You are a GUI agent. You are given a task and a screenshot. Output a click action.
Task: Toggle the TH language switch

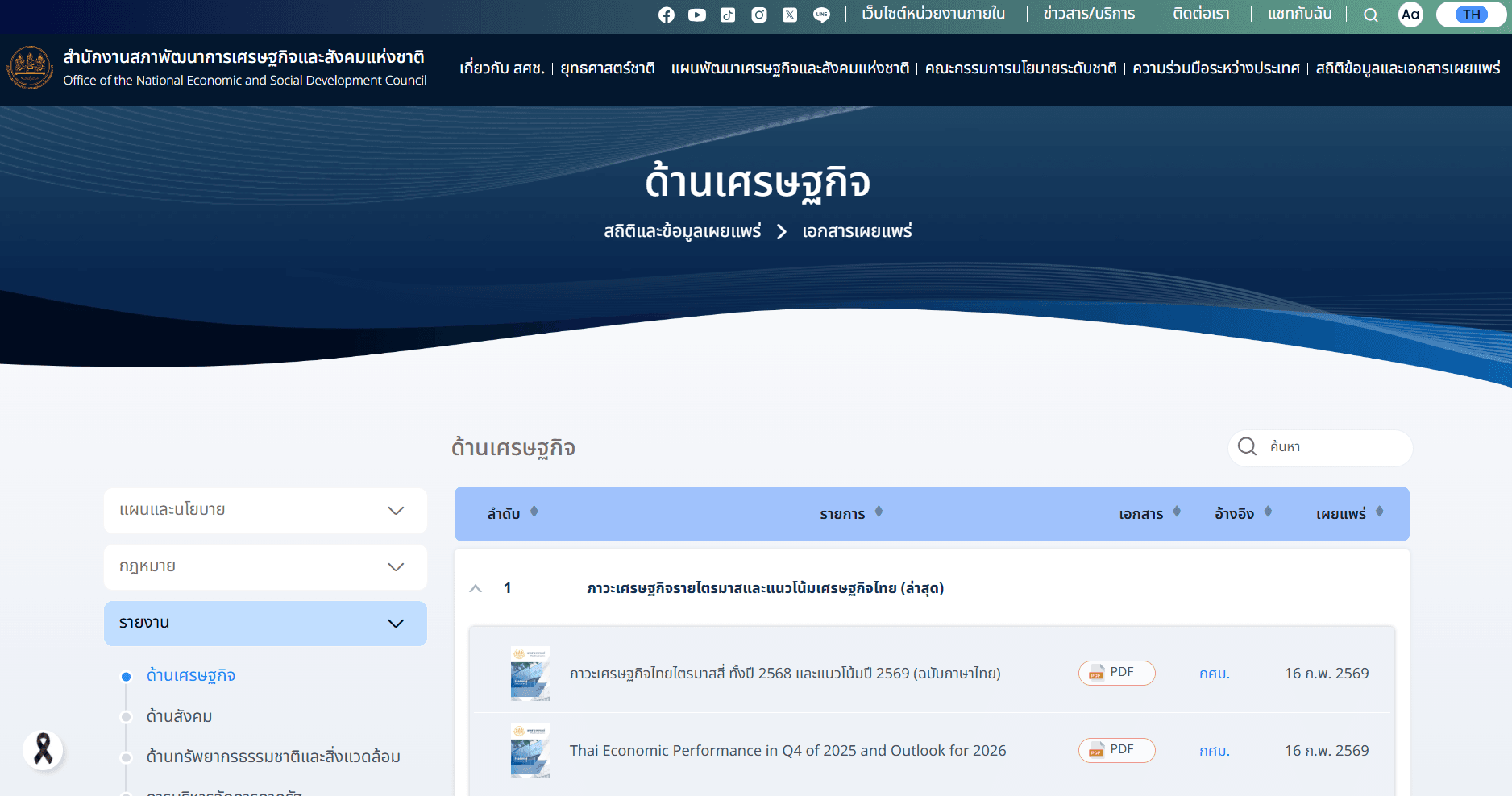[x=1471, y=15]
